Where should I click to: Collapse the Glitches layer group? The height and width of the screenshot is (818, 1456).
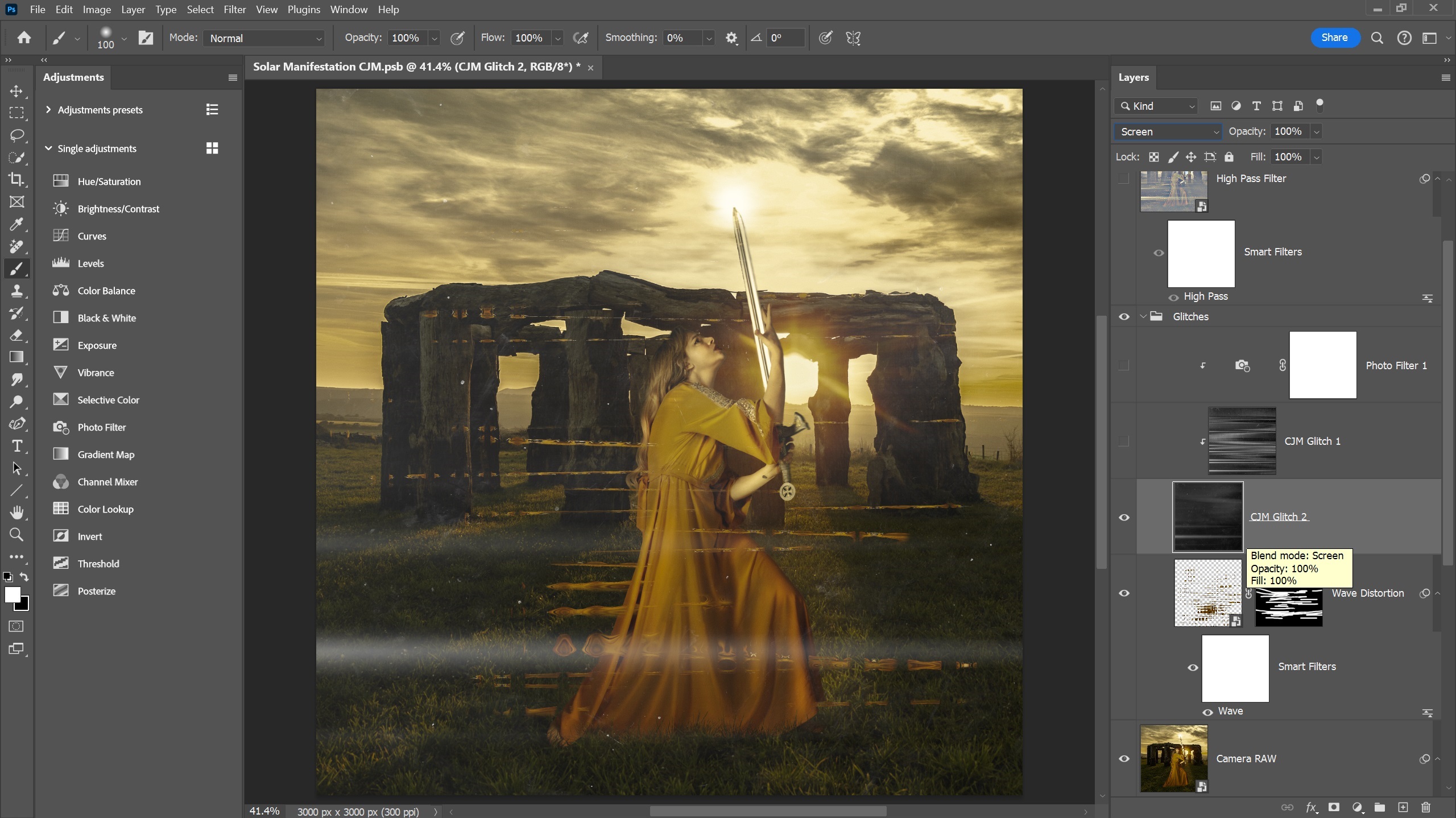[1143, 316]
